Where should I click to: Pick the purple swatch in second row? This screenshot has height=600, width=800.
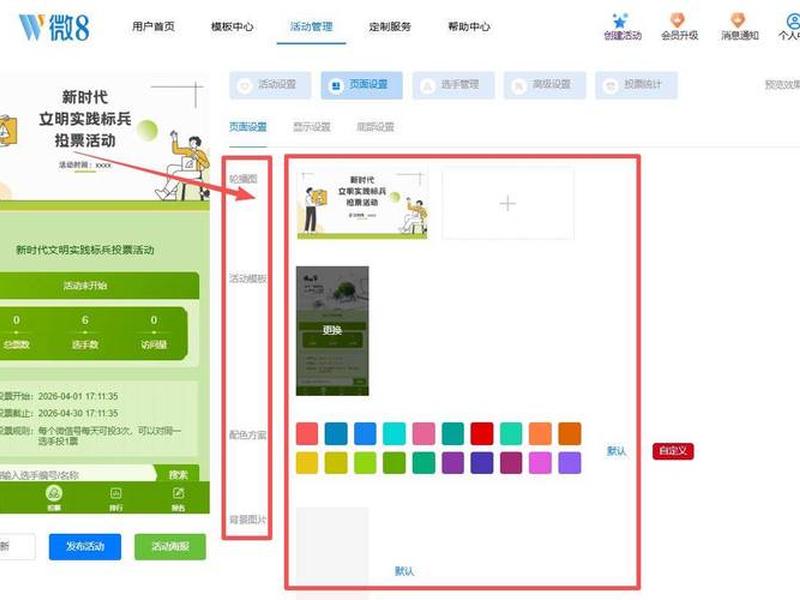pyautogui.click(x=453, y=463)
